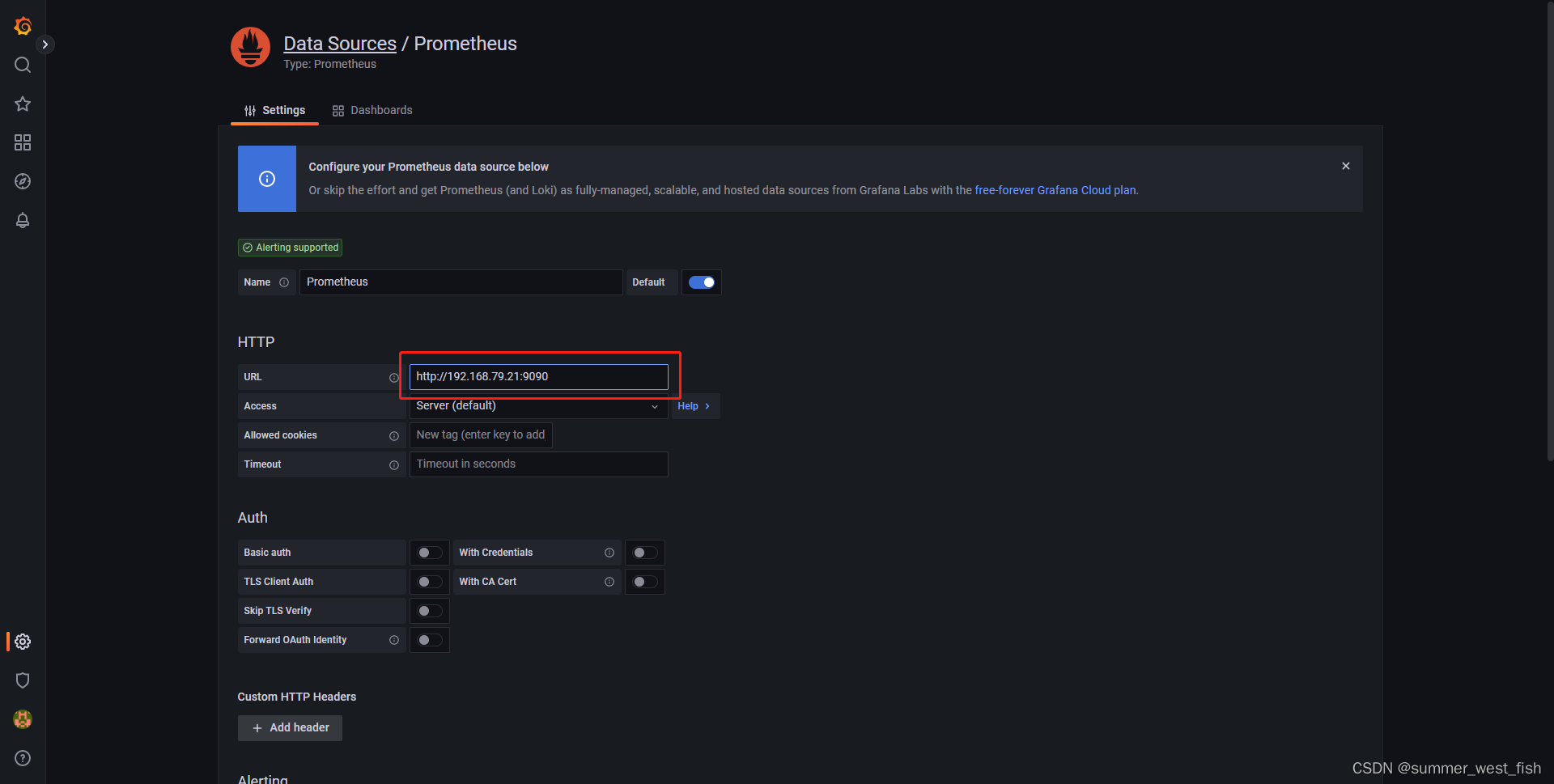The image size is (1554, 784).
Task: Open the Search panel in sidebar
Action: click(x=22, y=65)
